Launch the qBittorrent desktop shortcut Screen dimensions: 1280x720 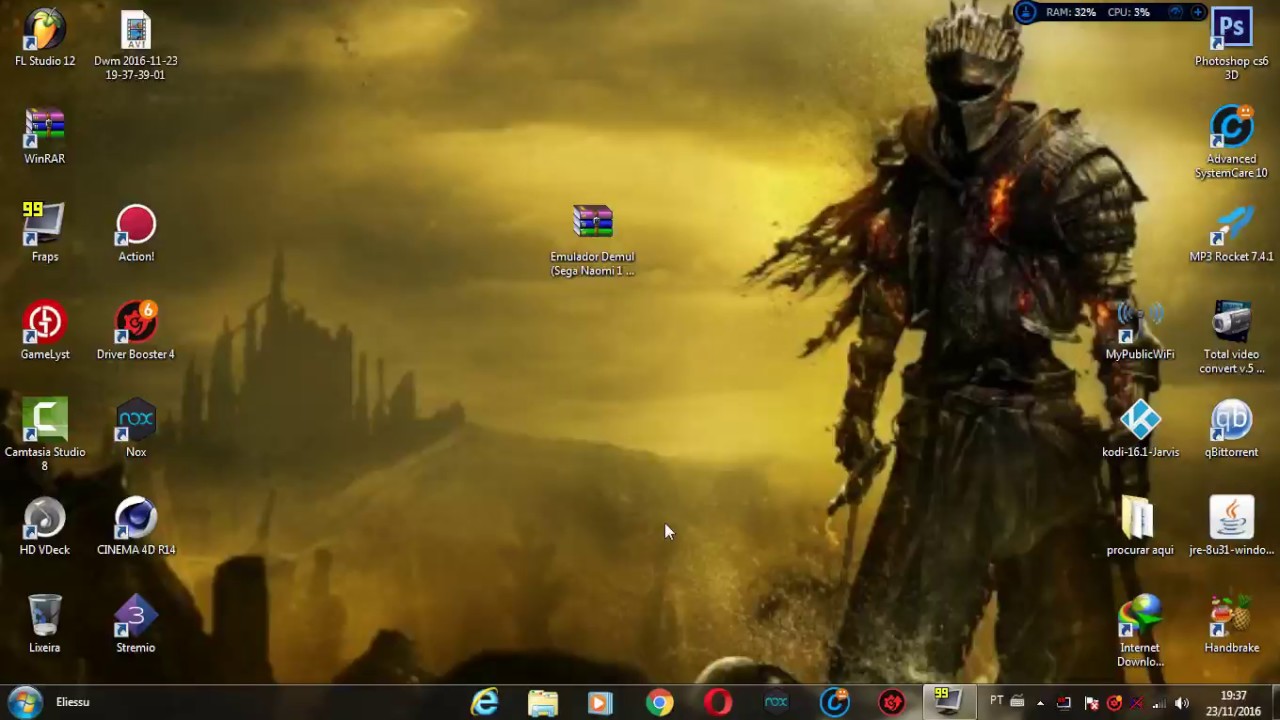1232,429
